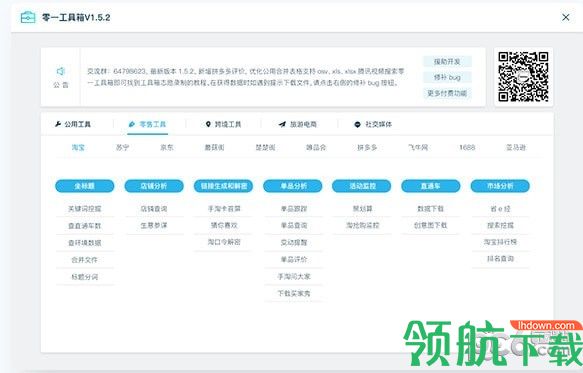Open the 单品跟踪 tool

click(294, 209)
